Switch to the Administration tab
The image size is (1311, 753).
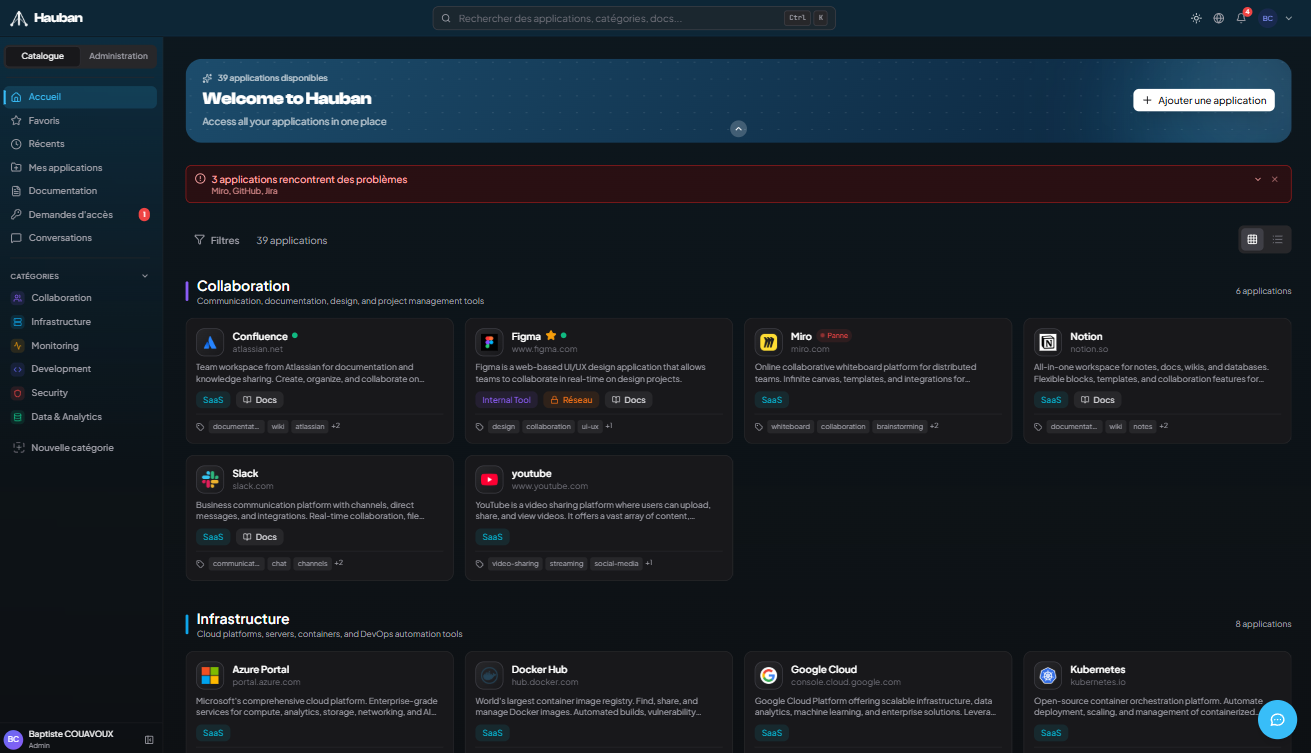[118, 56]
